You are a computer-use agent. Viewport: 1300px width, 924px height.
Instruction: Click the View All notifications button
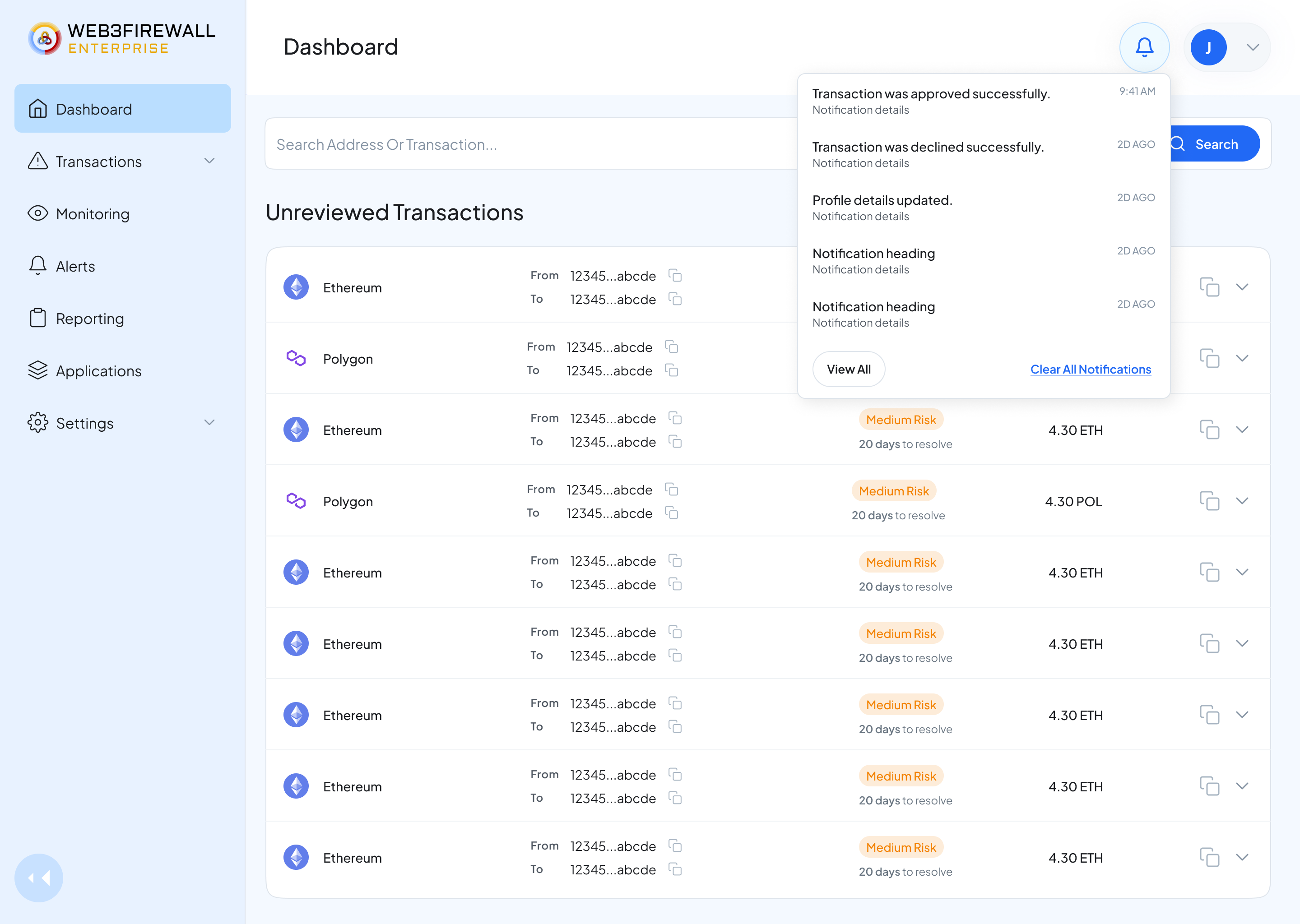pos(848,369)
